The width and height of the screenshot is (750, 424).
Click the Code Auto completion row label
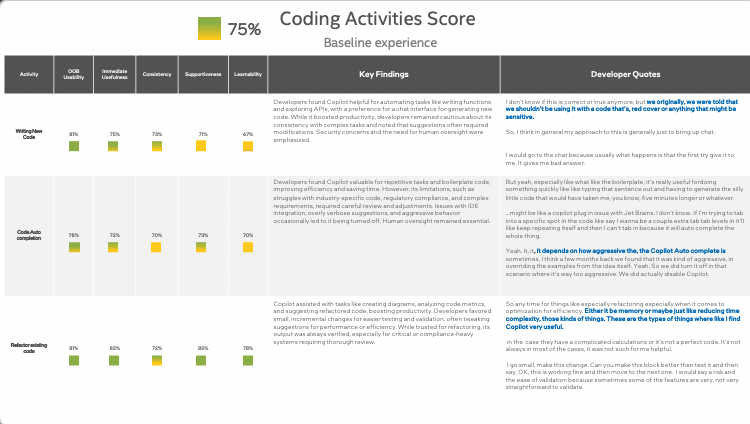click(x=29, y=235)
